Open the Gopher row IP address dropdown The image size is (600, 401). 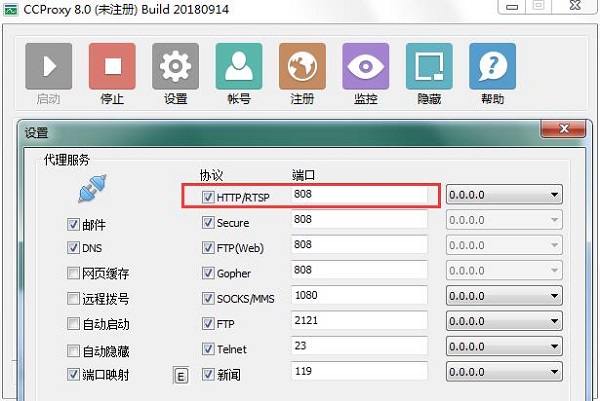(504, 271)
